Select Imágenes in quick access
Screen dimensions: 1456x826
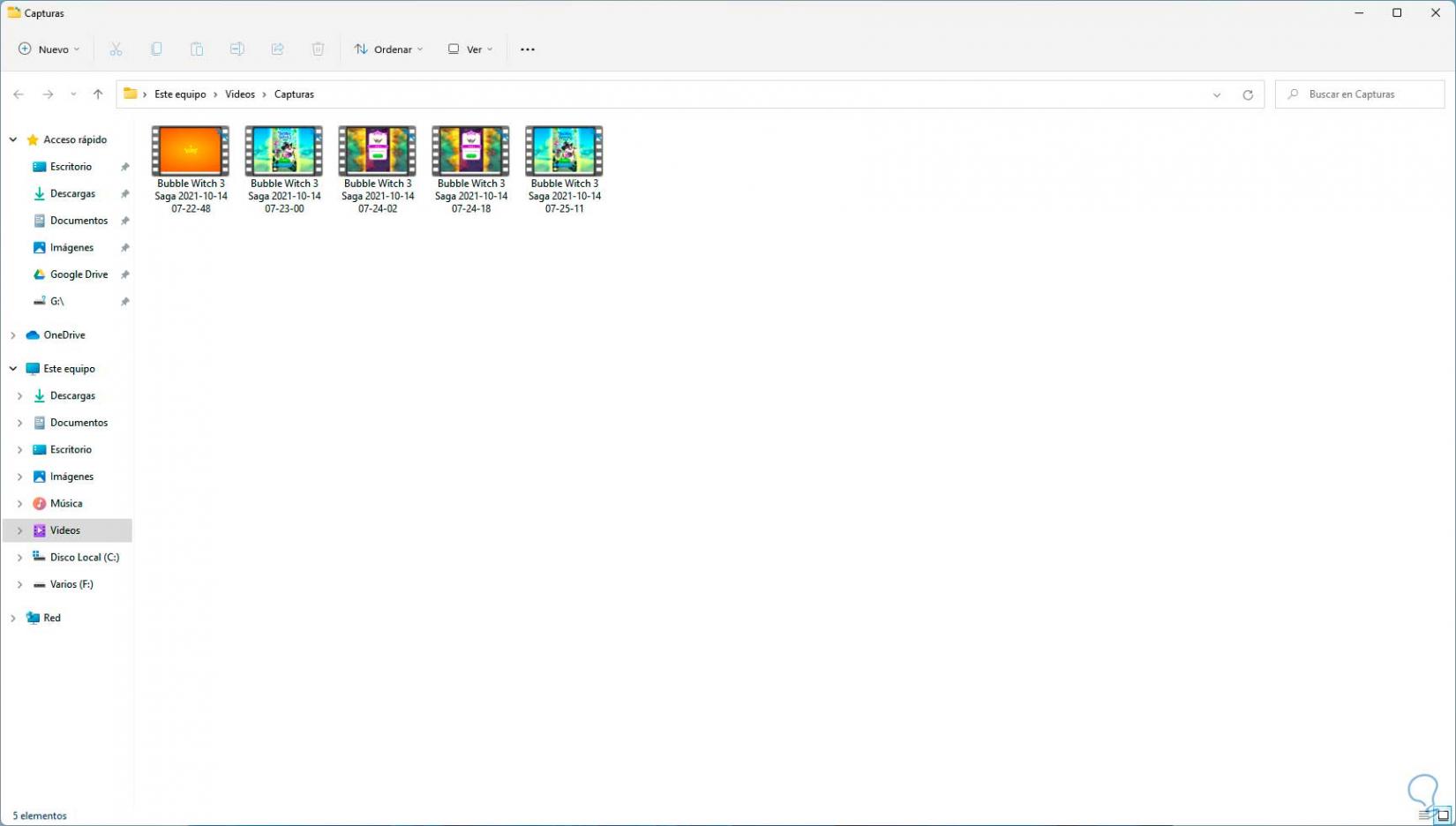coord(71,248)
